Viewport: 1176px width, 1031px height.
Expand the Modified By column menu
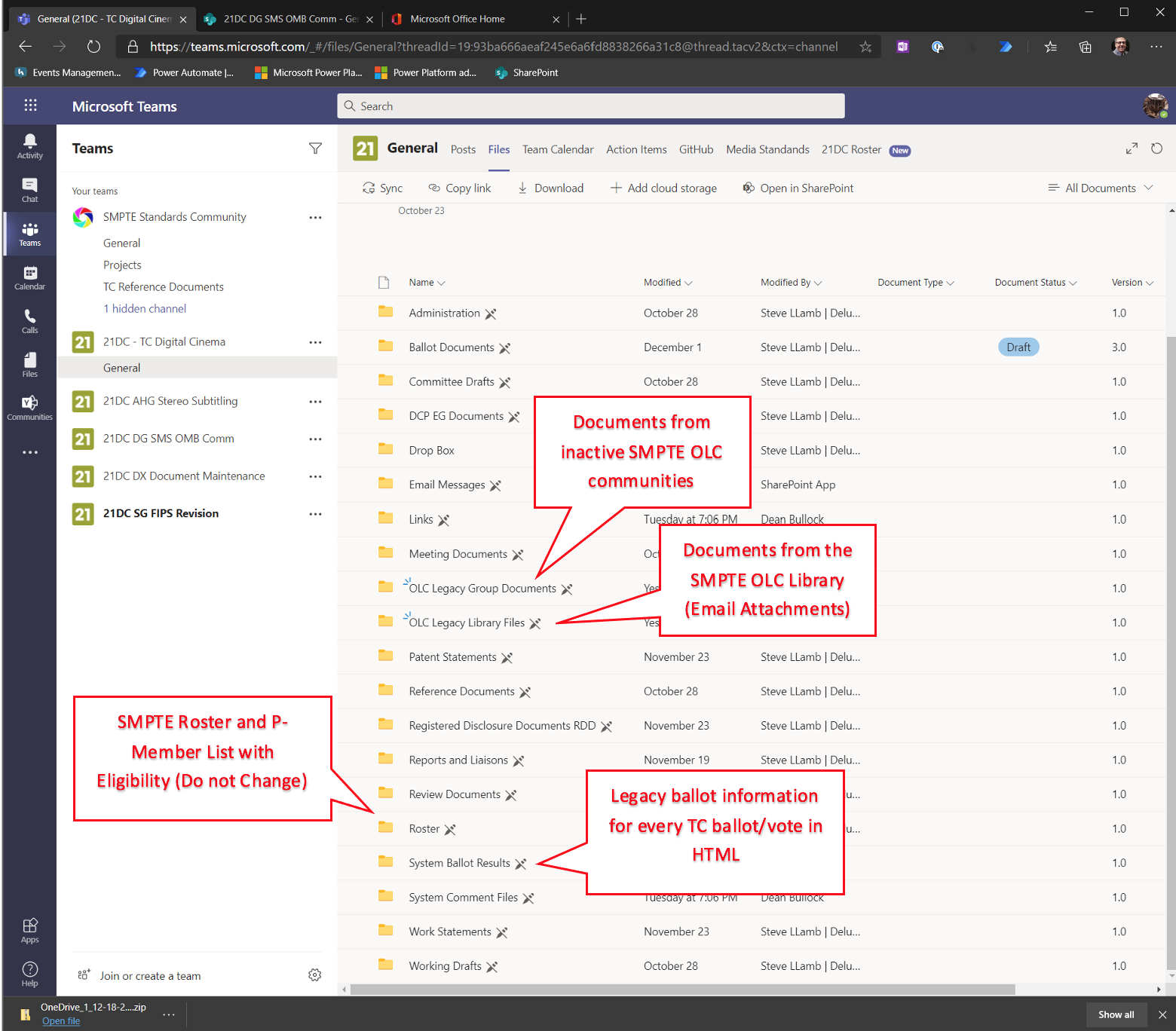[x=791, y=283]
